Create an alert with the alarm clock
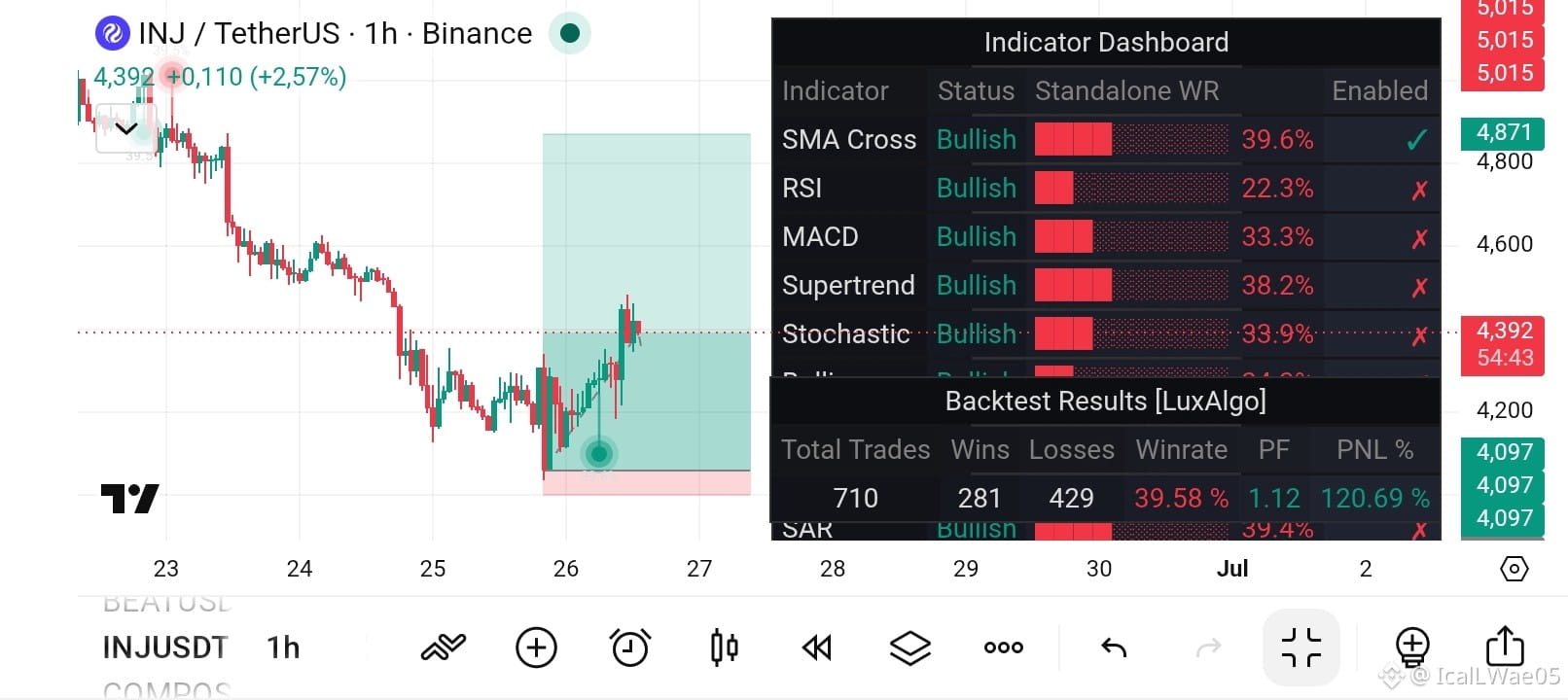The width and height of the screenshot is (1568, 700). [x=630, y=647]
